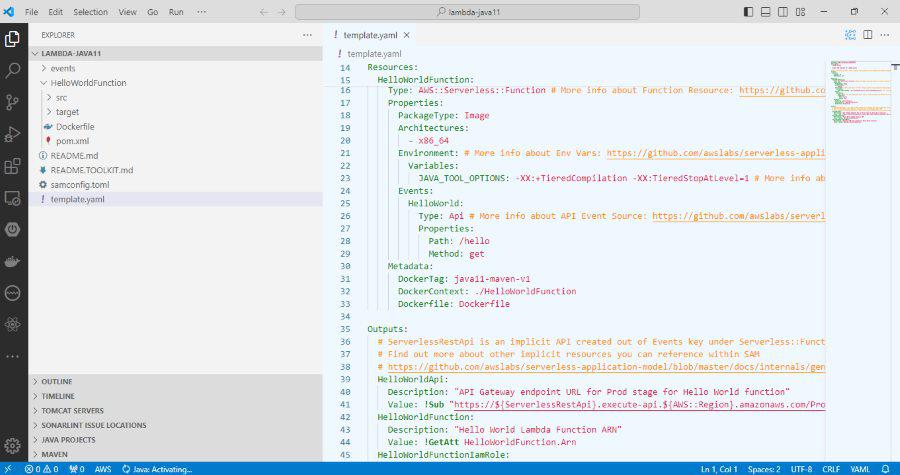
Task: Expand the events folder
Action: (63, 68)
